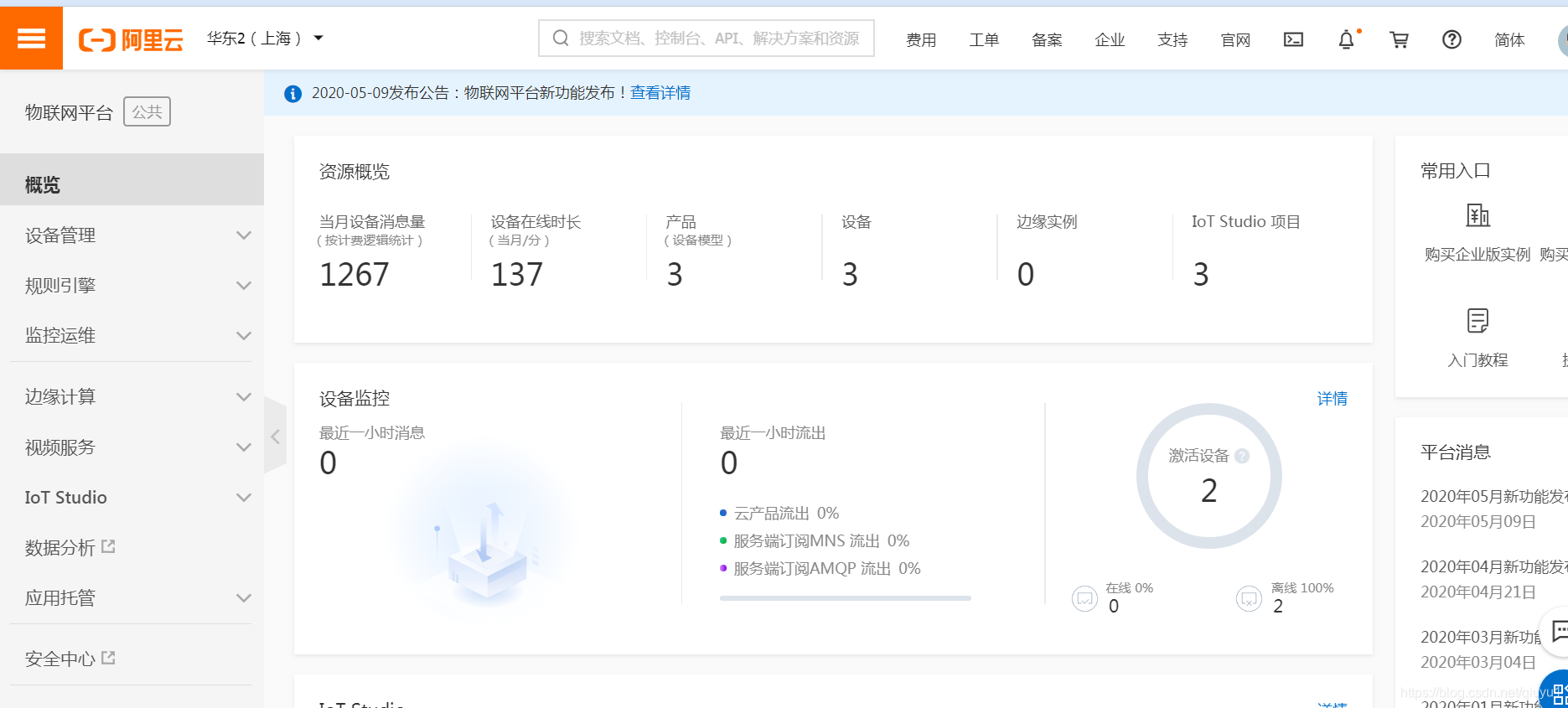Viewport: 1568px width, 708px height.
Task: Open 数据分析 in the sidebar
Action: coord(60,548)
